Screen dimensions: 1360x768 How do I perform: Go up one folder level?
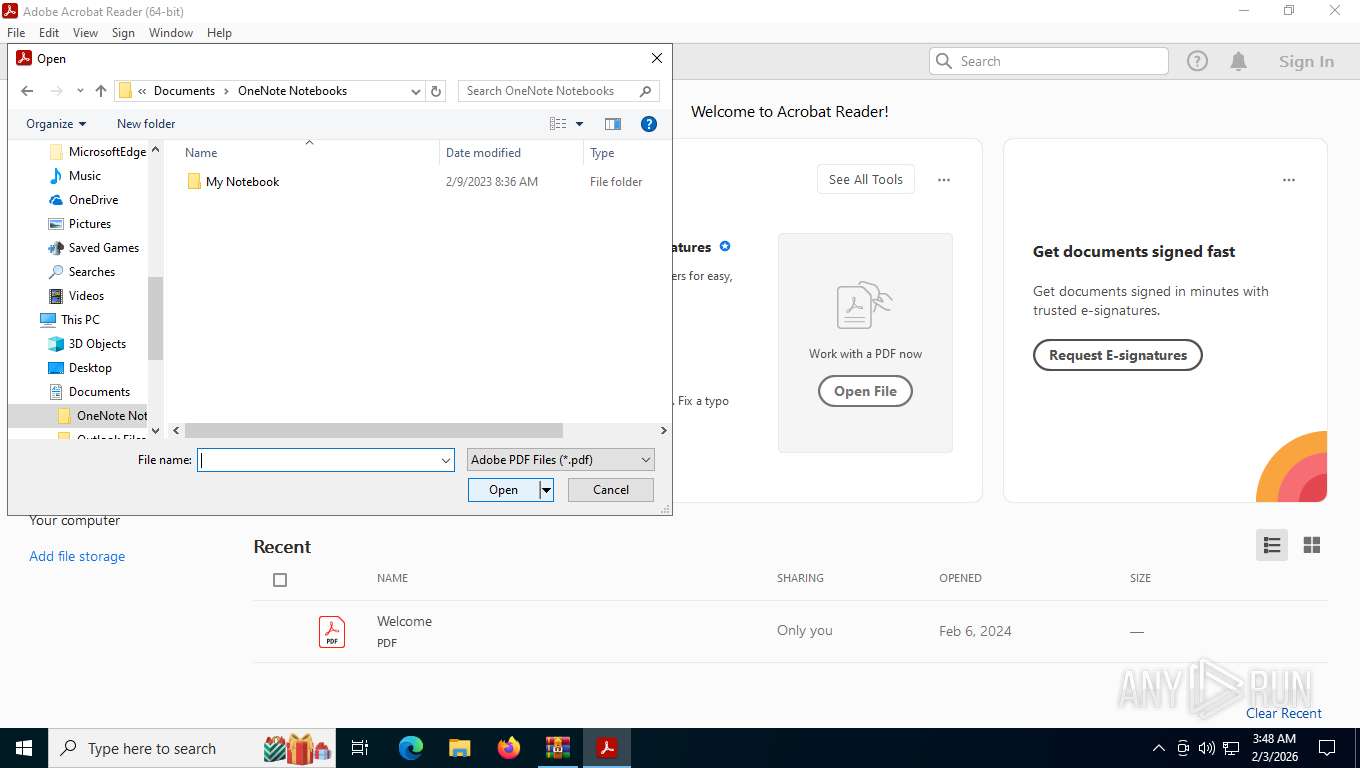coord(100,91)
